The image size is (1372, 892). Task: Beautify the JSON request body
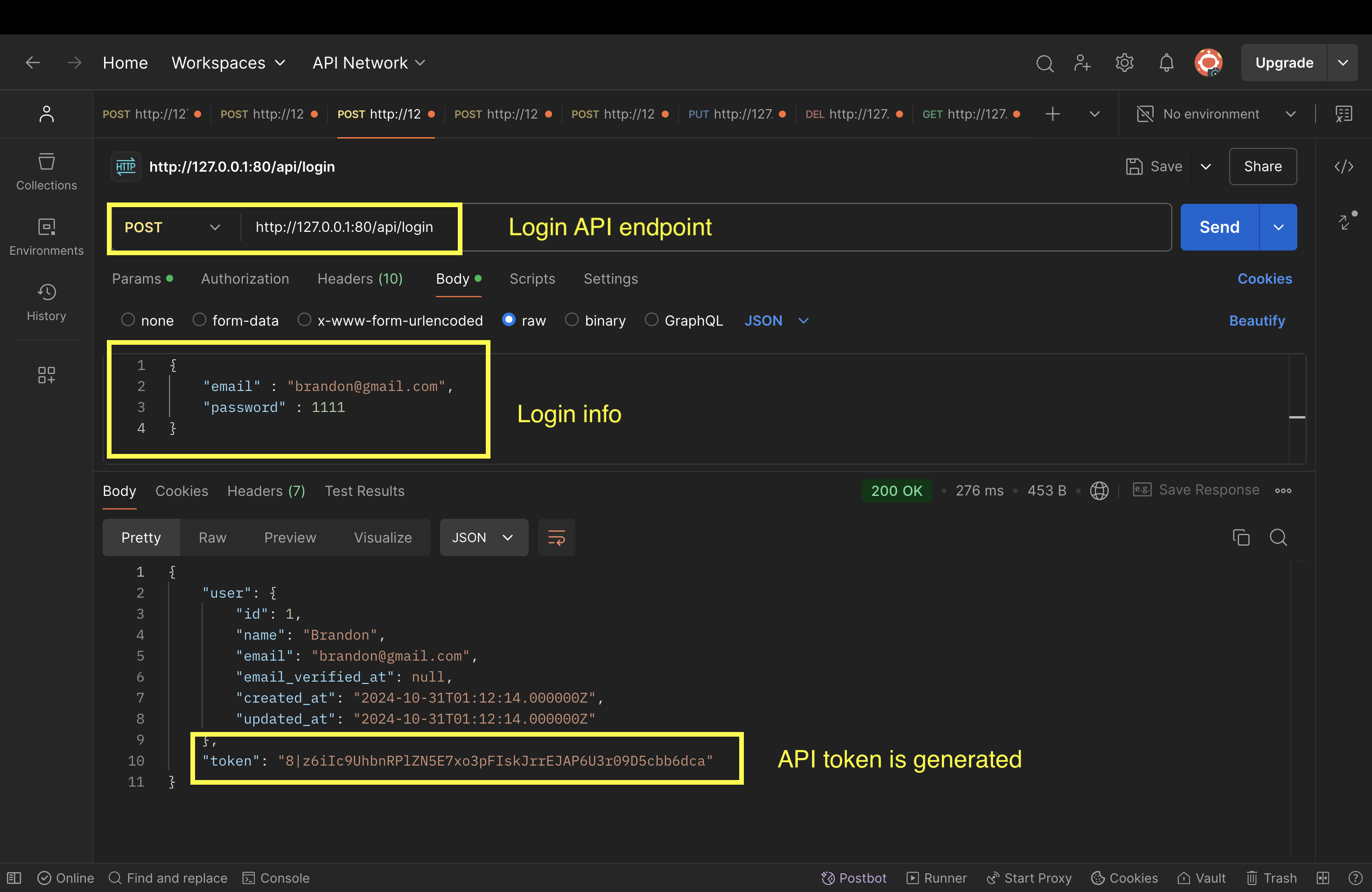click(x=1257, y=321)
